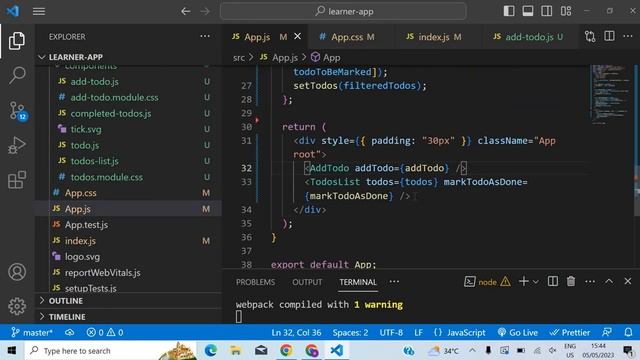640x360 pixels.
Task: Open the Customize Layout icon
Action: pyautogui.click(x=566, y=11)
